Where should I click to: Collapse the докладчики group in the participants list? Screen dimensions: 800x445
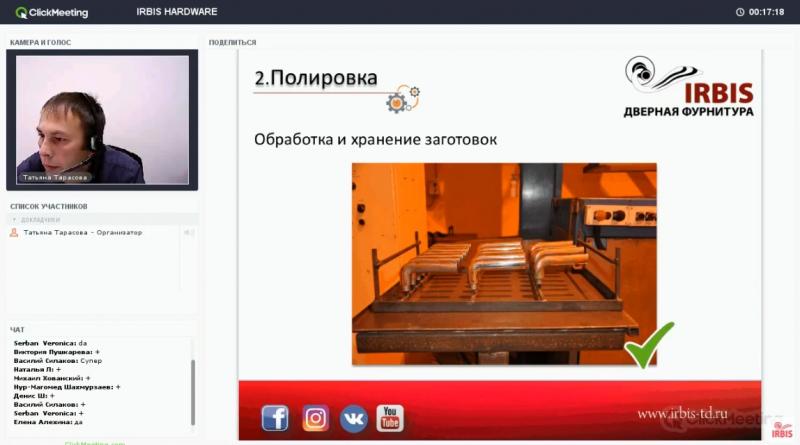[14, 219]
